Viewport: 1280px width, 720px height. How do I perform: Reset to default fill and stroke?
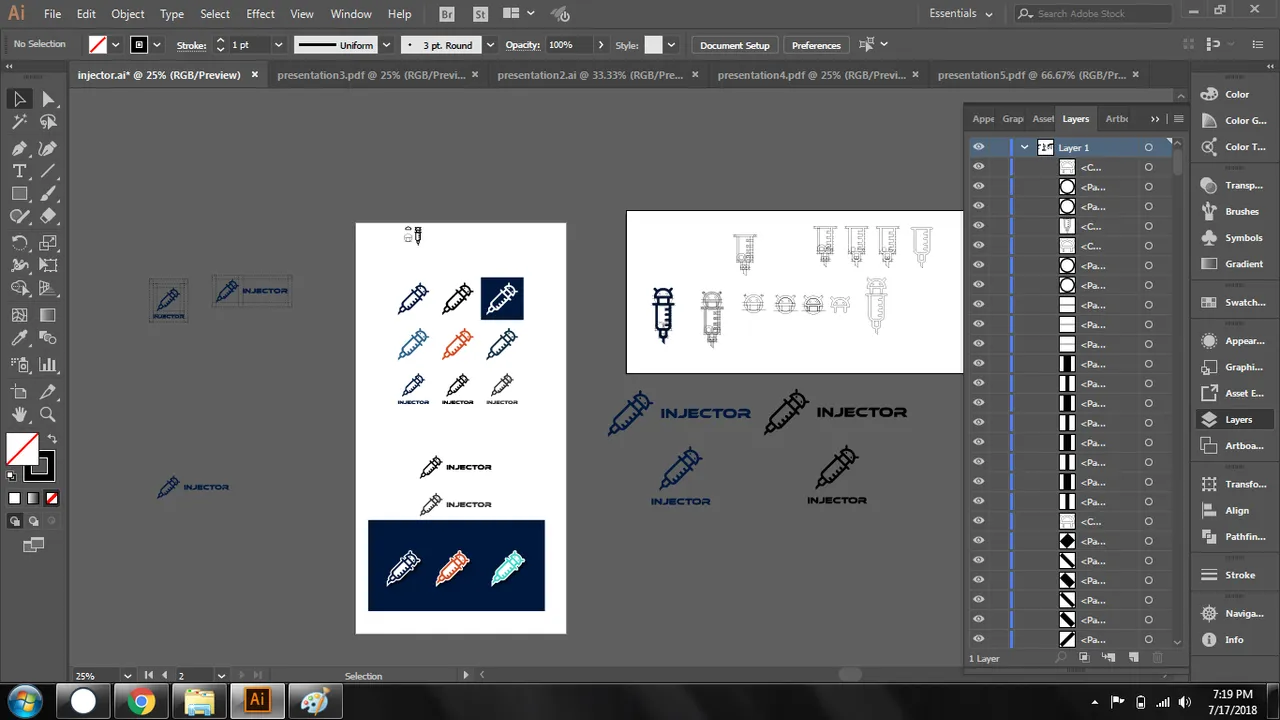[13, 474]
